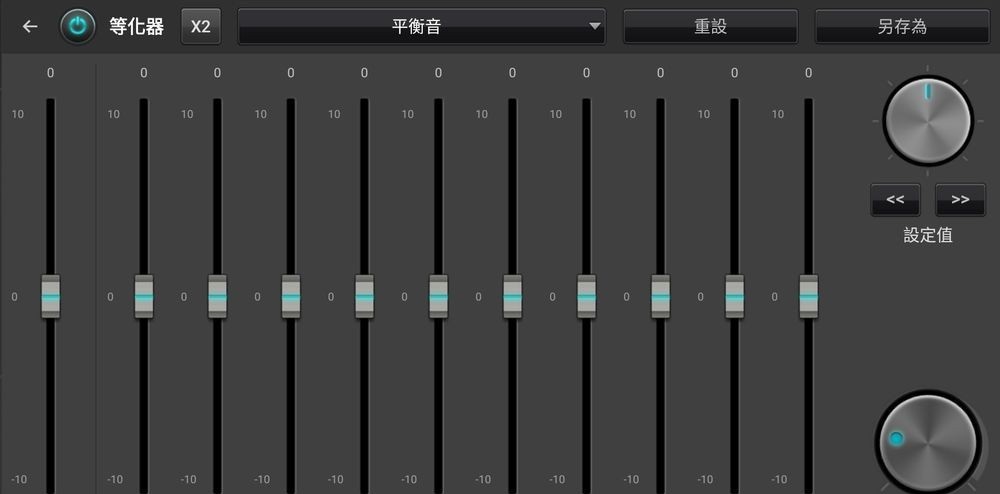Click the 重設 reset button
Viewport: 1000px width, 494px height.
tap(710, 27)
